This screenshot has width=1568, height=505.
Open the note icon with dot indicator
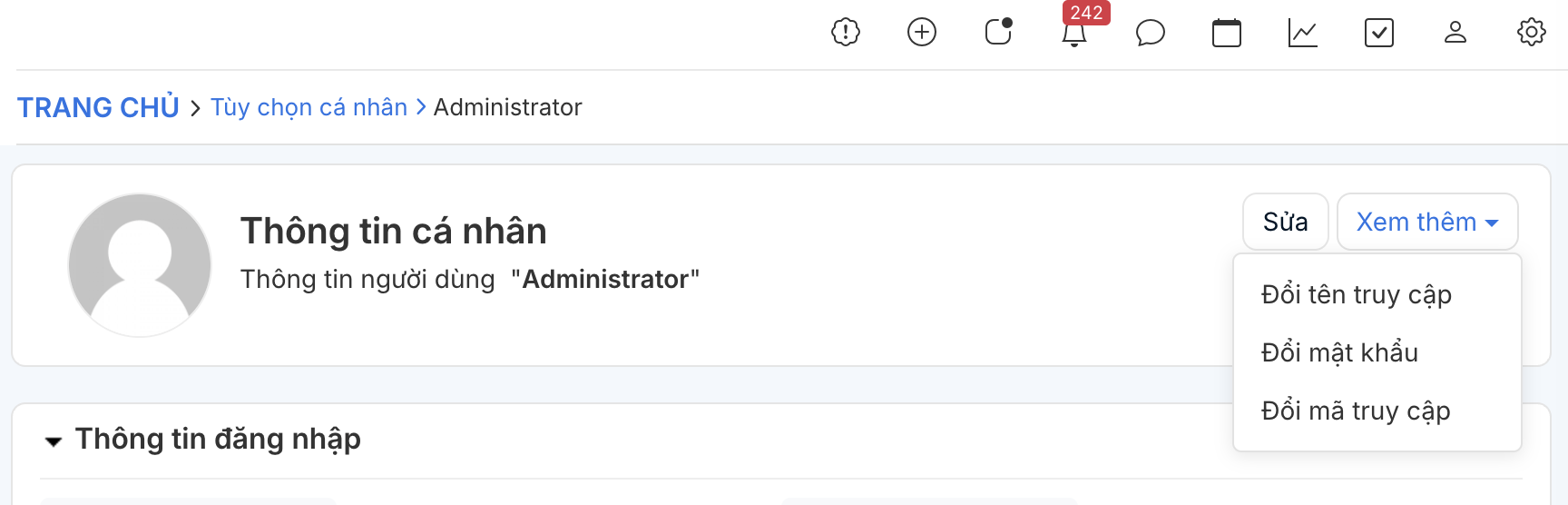tap(998, 32)
